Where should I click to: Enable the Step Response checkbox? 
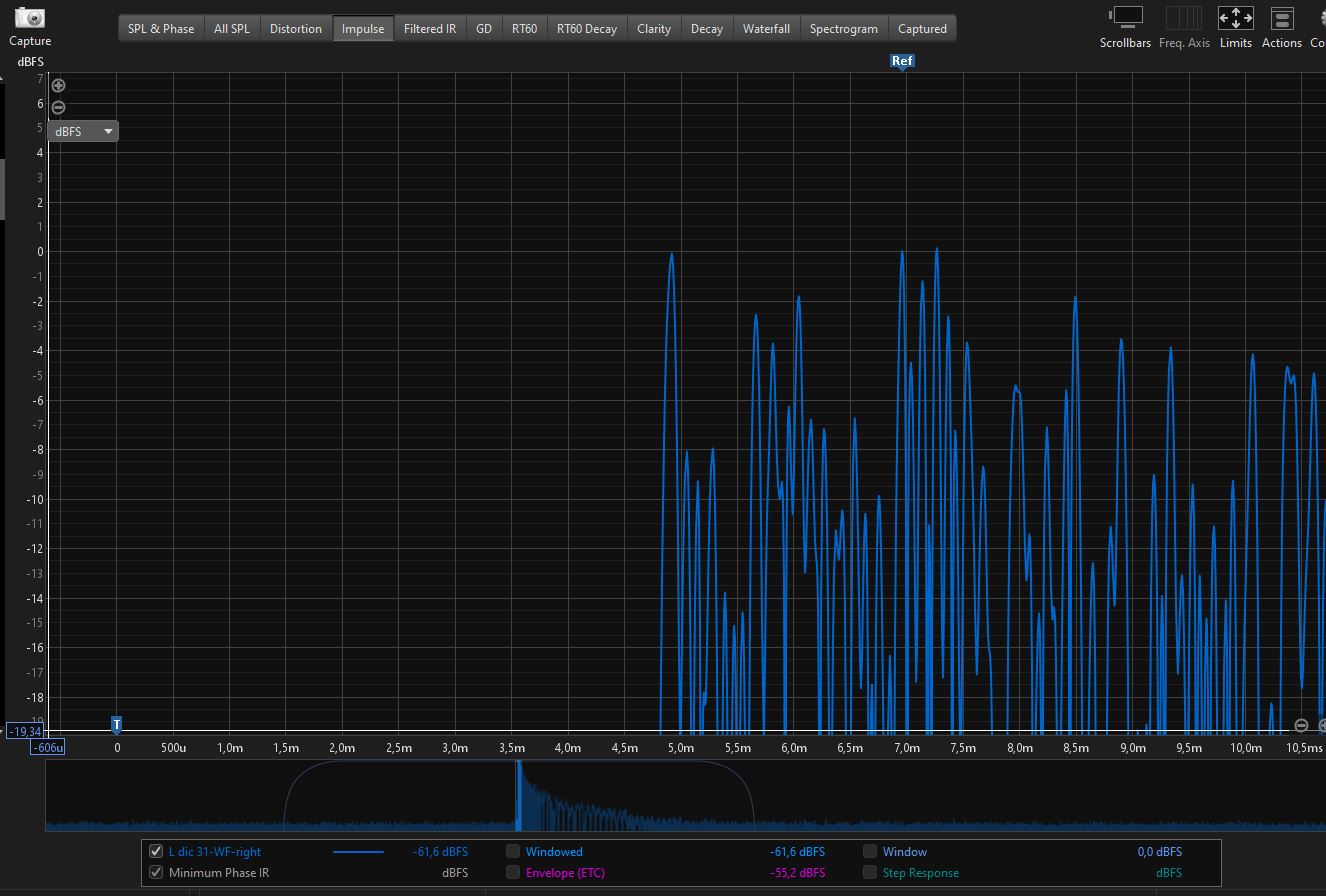870,872
